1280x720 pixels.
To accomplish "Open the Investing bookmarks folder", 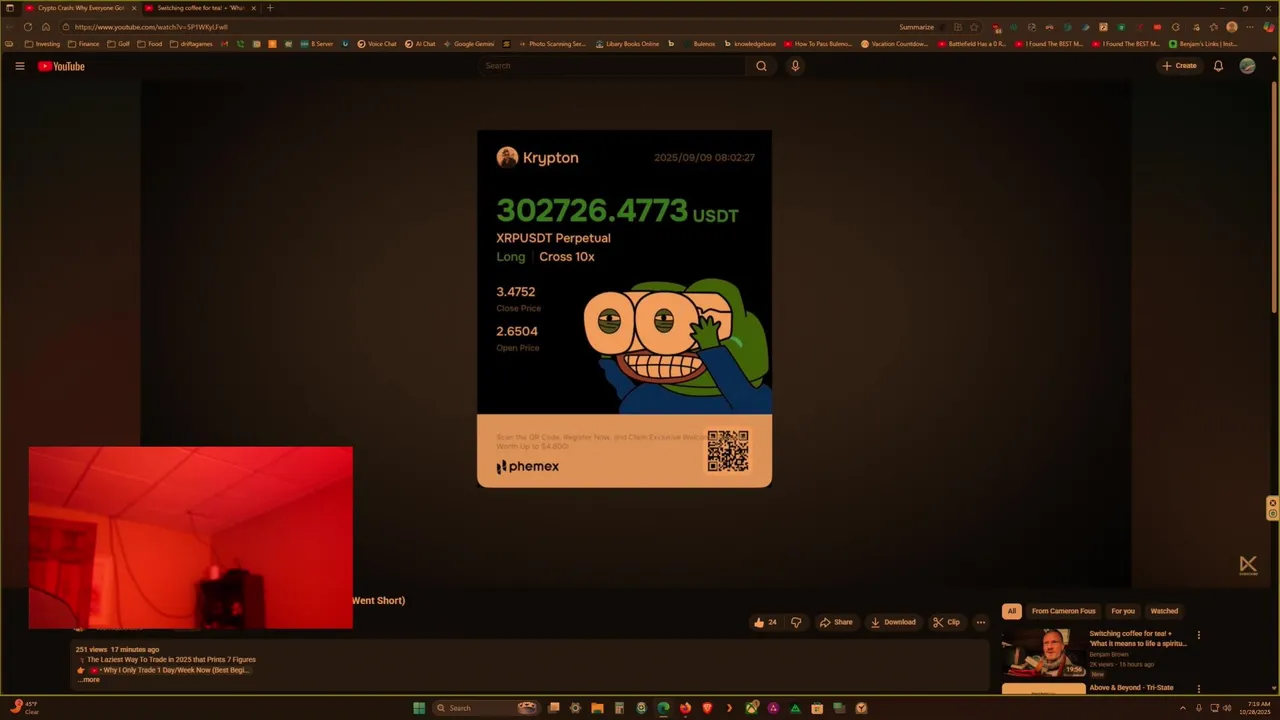I will click(43, 44).
